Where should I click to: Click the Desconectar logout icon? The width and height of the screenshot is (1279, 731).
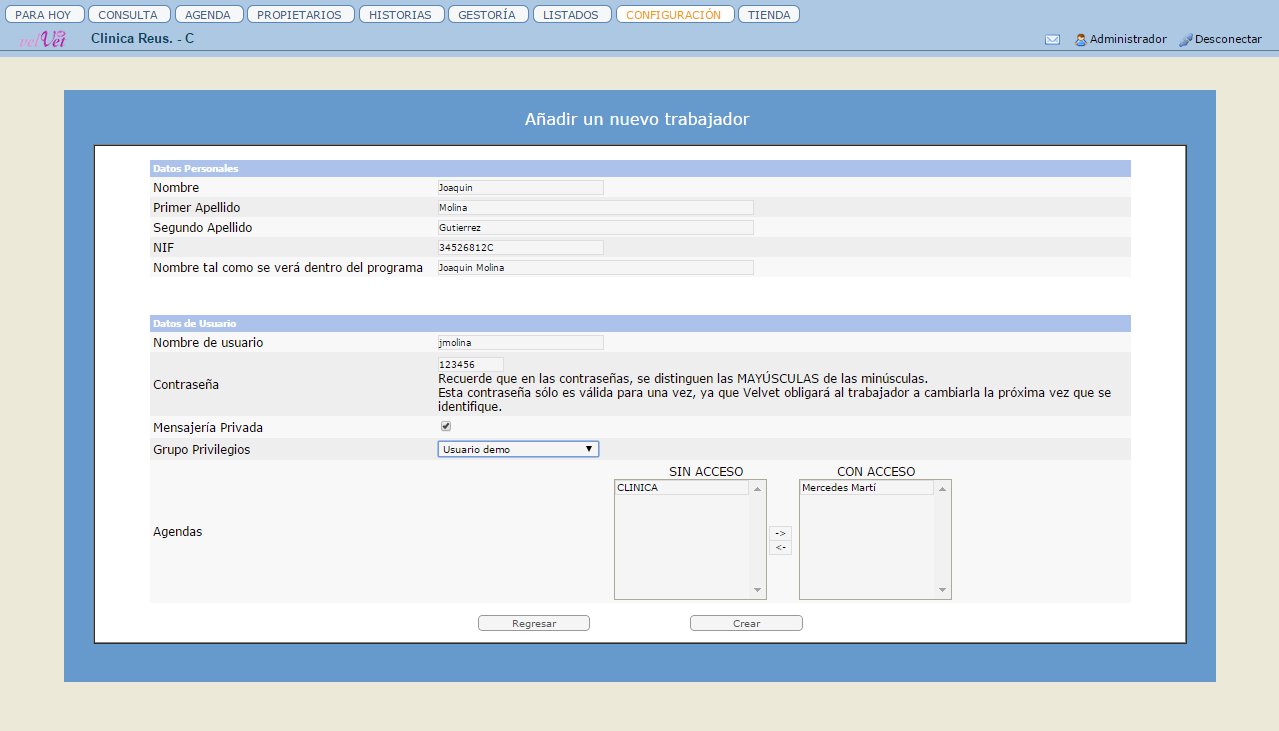[x=1186, y=40]
